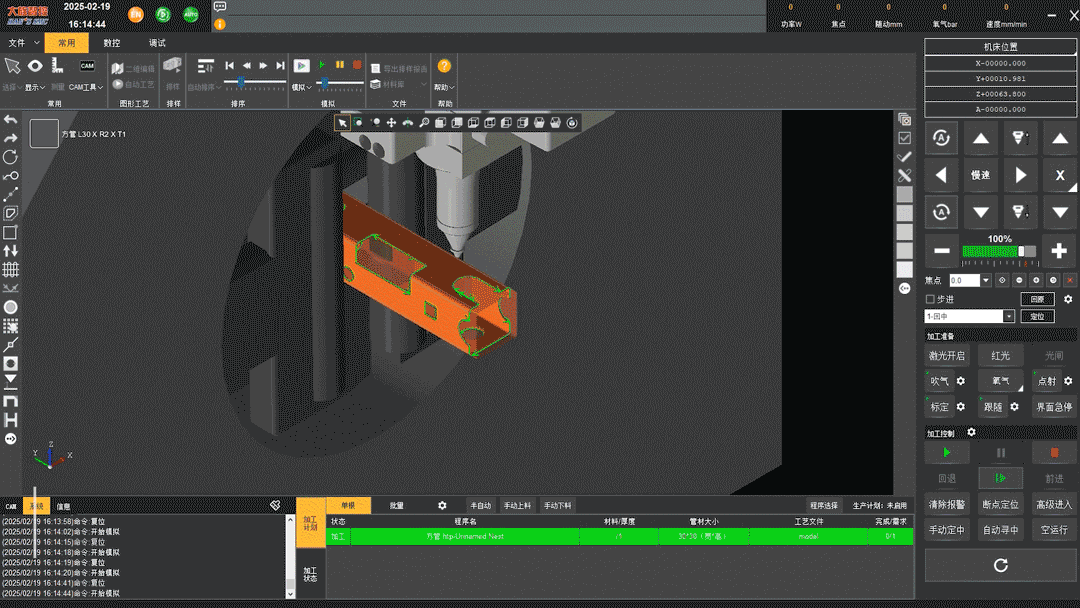
Task: Open settings gear beside 吹气 button
Action: click(x=961, y=381)
